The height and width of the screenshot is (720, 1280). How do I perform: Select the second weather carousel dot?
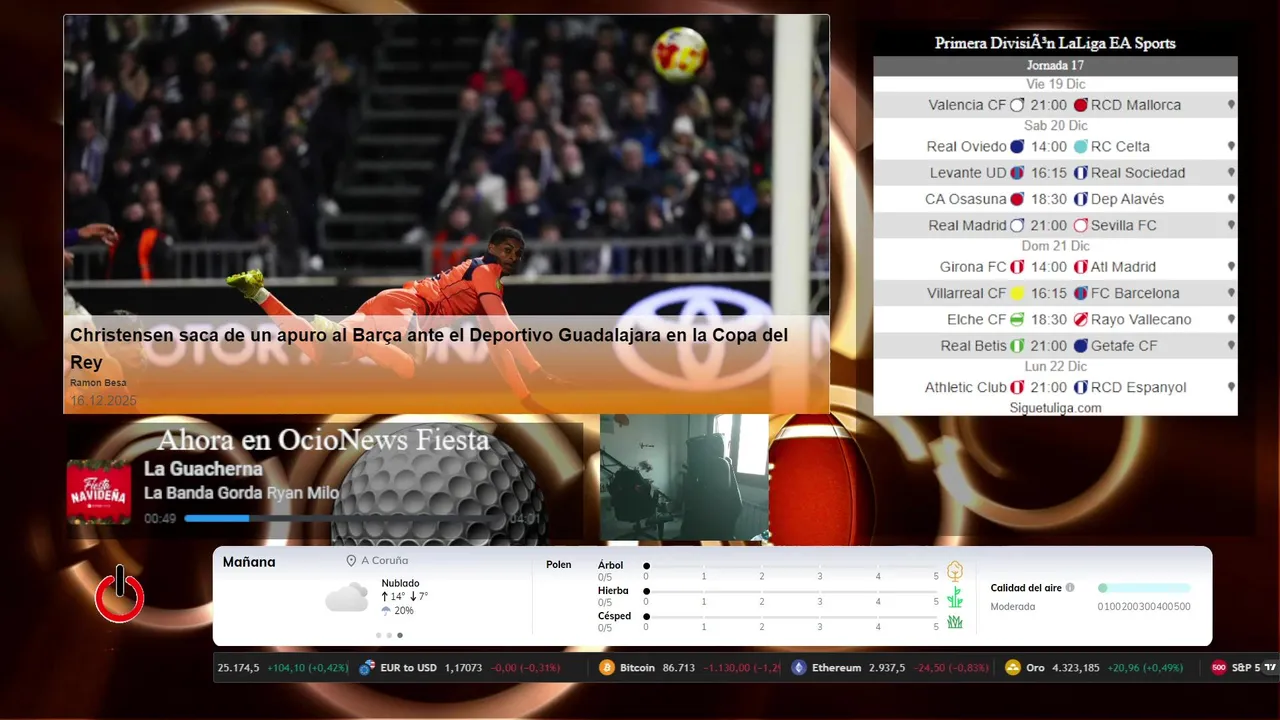389,635
